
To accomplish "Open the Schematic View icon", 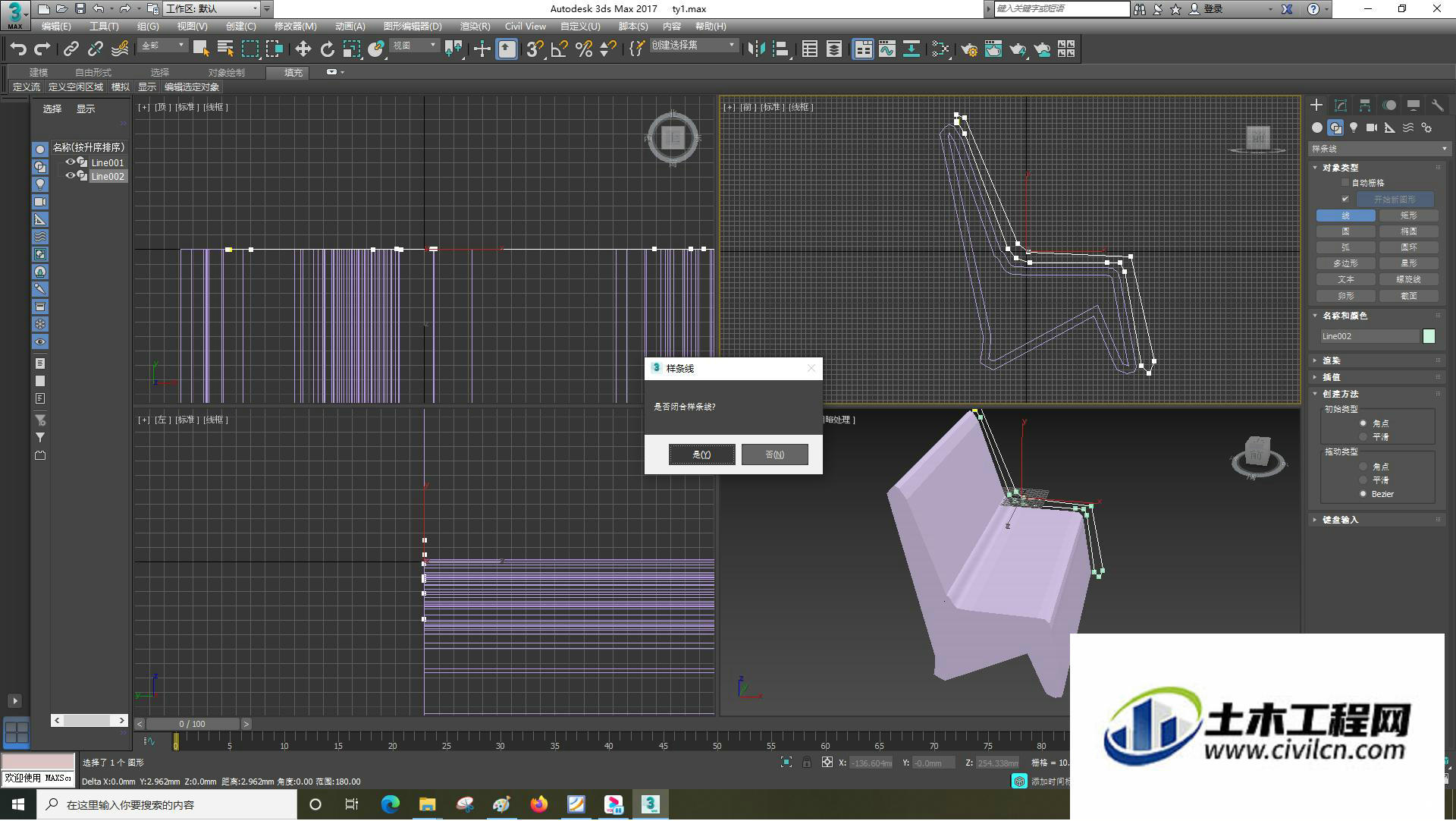I will click(912, 49).
